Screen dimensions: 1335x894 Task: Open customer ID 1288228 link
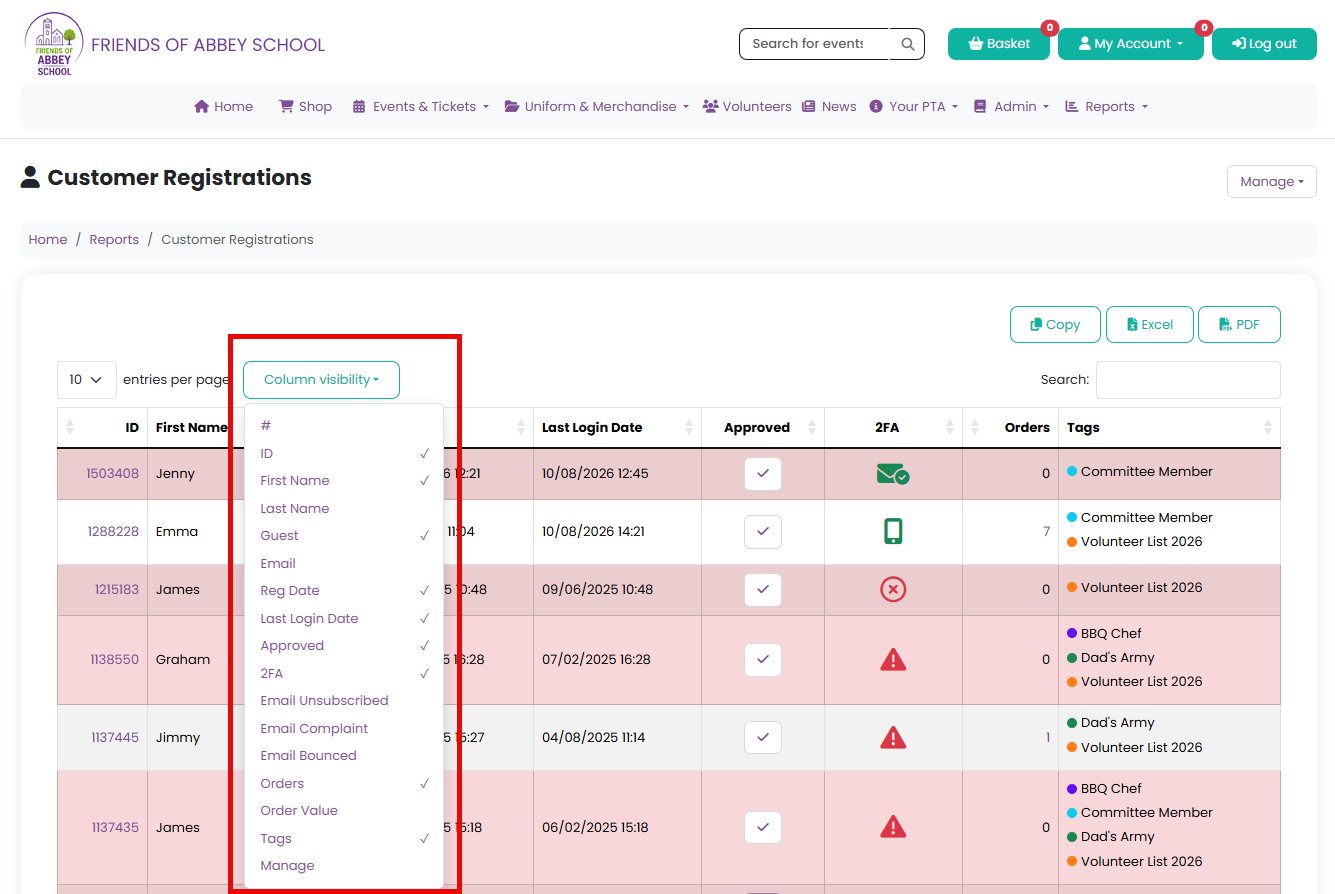[113, 532]
